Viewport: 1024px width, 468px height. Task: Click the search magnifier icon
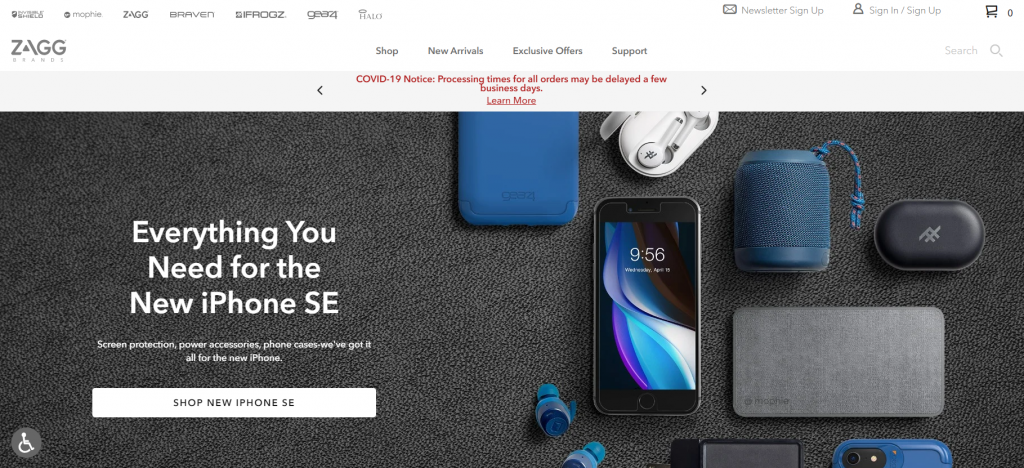(996, 50)
